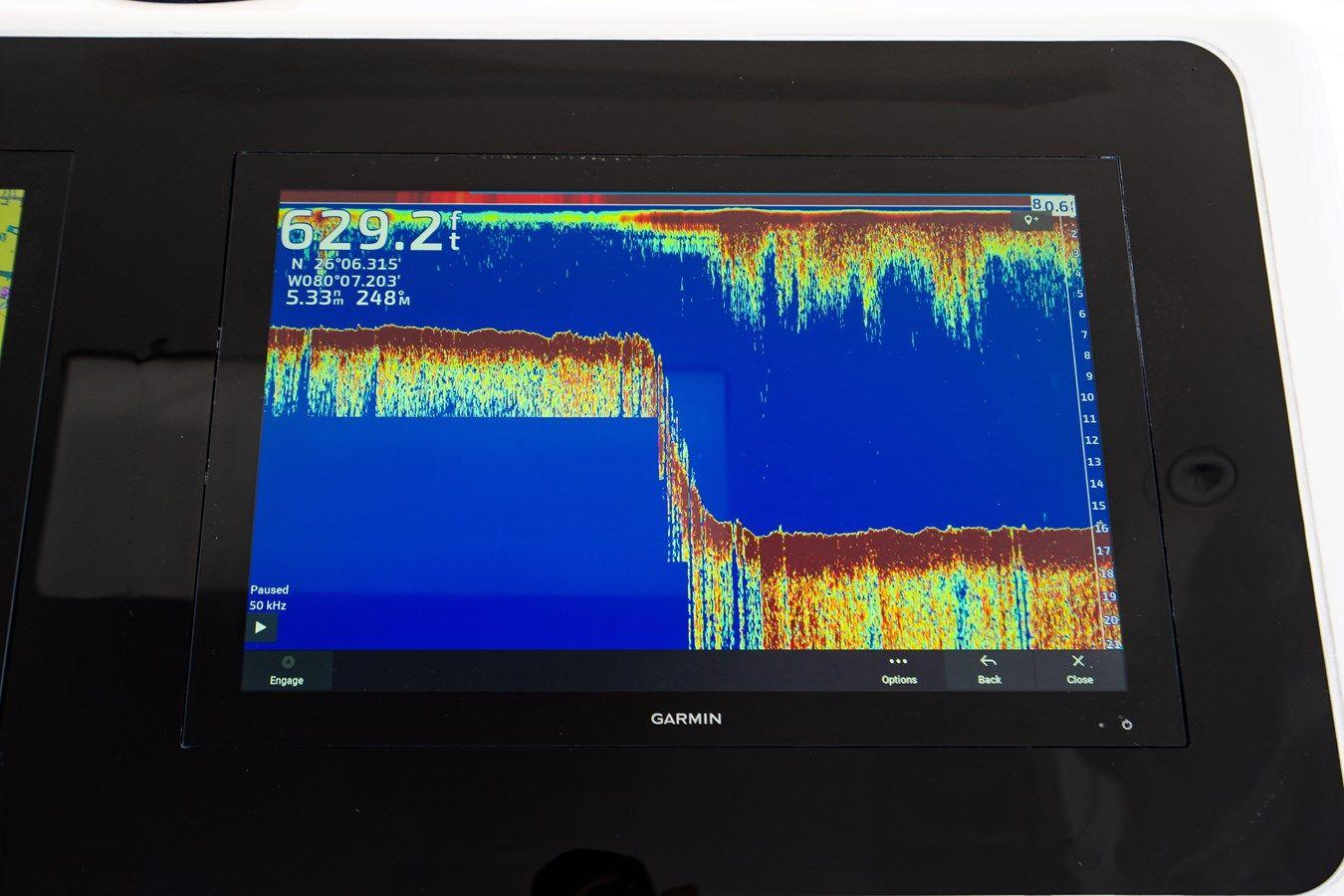Screen dimensions: 1344x896
Task: Select the W080°07.203' longitude readout
Action: 343,282
